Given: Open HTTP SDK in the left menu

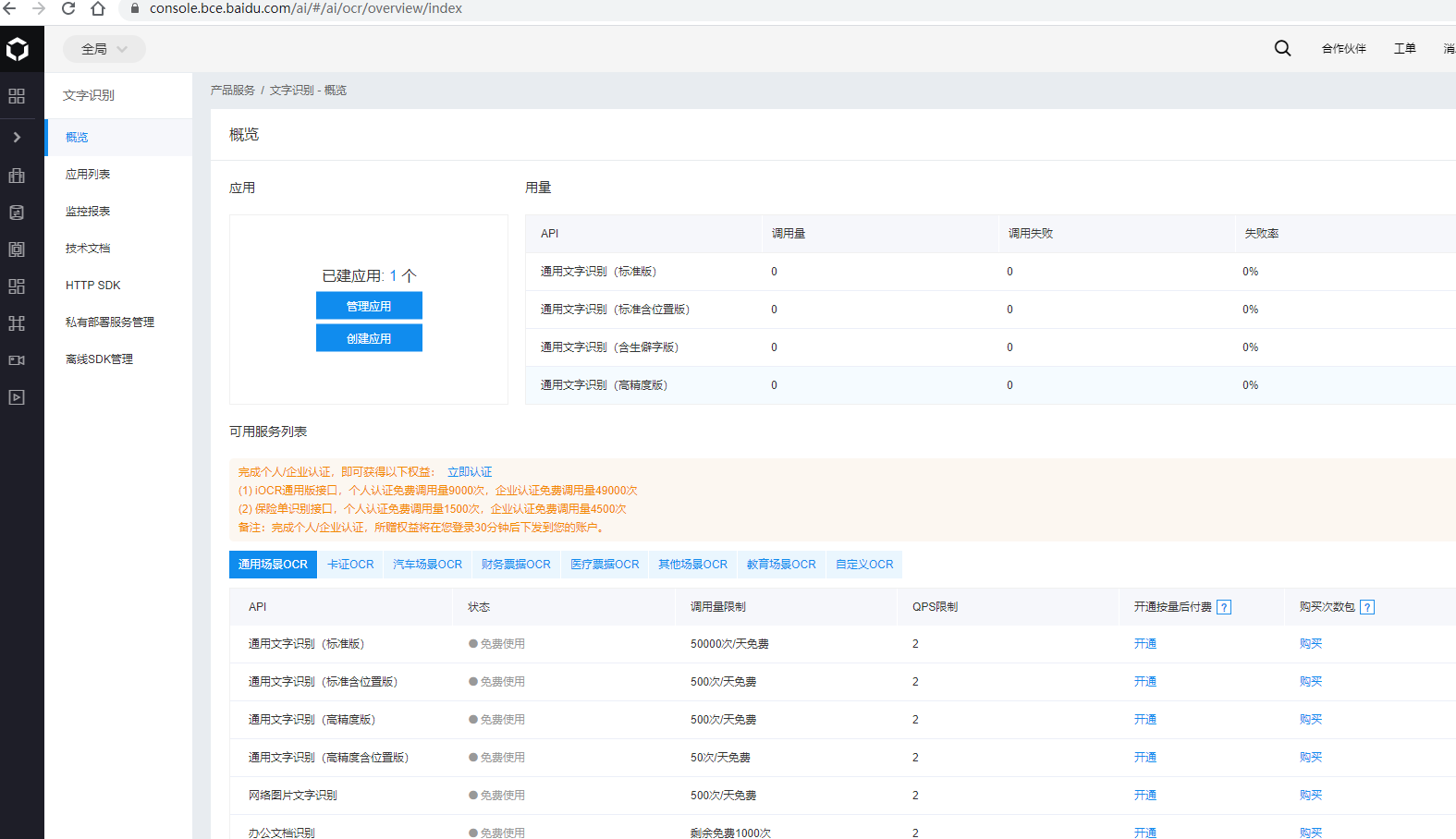Looking at the screenshot, I should tap(118, 285).
